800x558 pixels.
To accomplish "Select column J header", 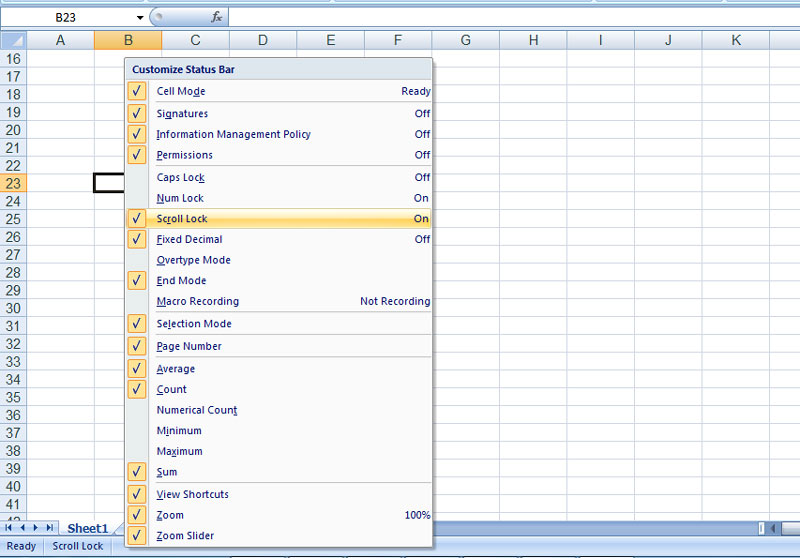I will pyautogui.click(x=668, y=40).
